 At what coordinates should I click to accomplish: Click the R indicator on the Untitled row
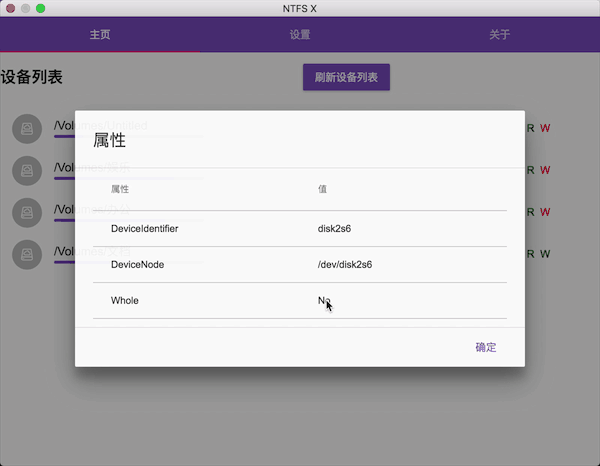[x=530, y=128]
